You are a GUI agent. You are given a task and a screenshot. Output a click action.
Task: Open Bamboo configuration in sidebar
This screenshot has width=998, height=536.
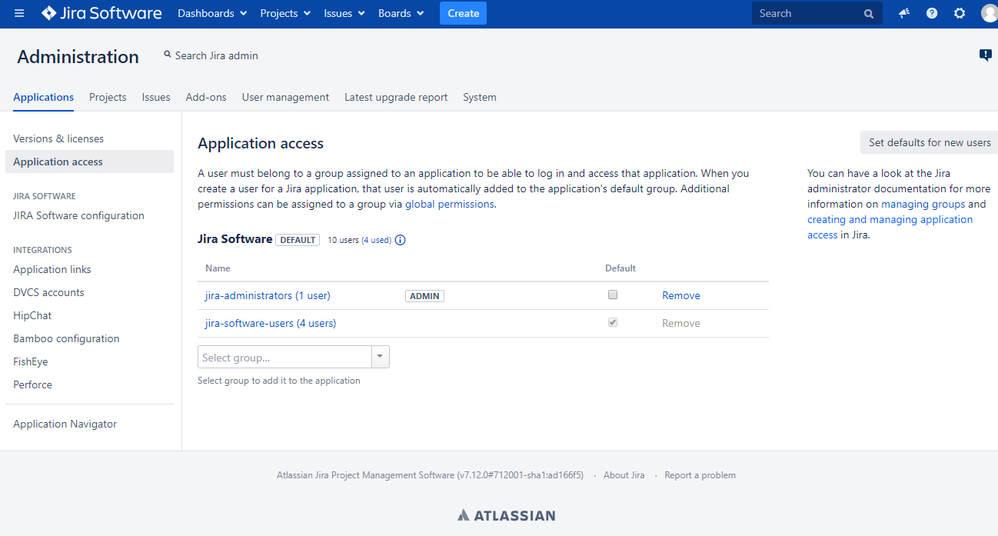[66, 339]
